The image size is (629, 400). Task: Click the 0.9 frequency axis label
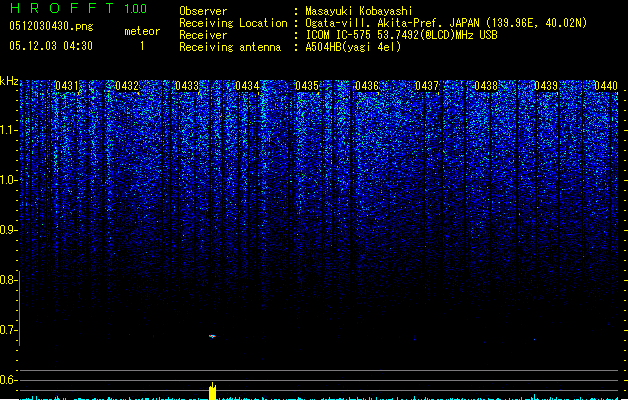[x=8, y=230]
